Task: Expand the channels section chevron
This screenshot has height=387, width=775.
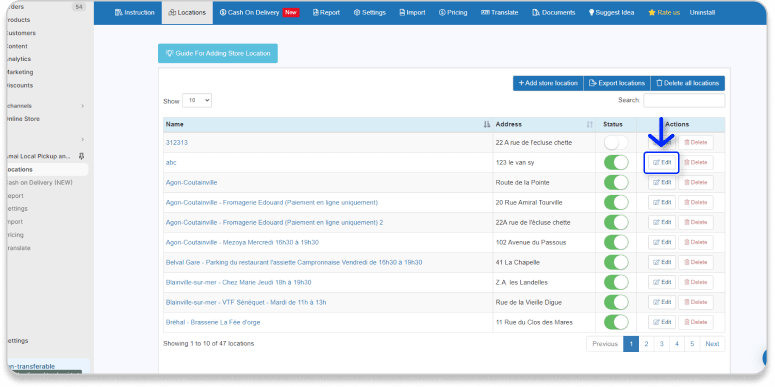Action: click(83, 106)
